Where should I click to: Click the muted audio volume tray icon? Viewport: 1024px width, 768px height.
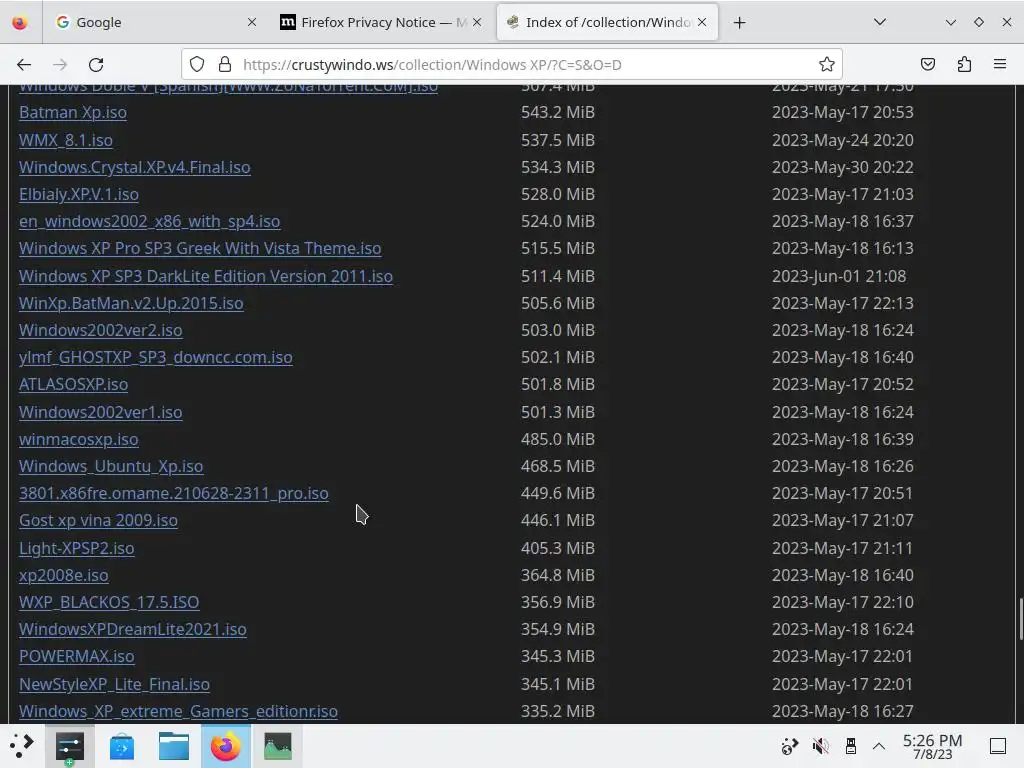click(820, 746)
